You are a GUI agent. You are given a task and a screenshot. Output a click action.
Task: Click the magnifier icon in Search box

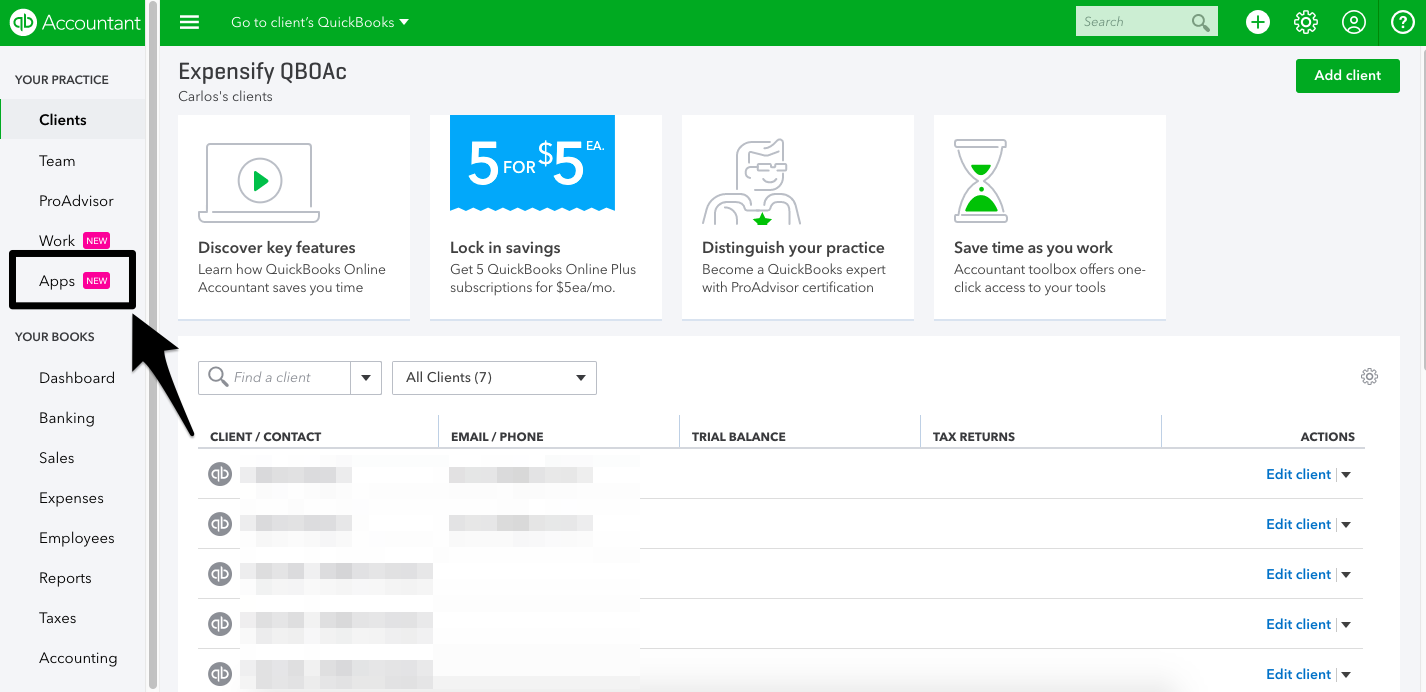pos(1200,22)
